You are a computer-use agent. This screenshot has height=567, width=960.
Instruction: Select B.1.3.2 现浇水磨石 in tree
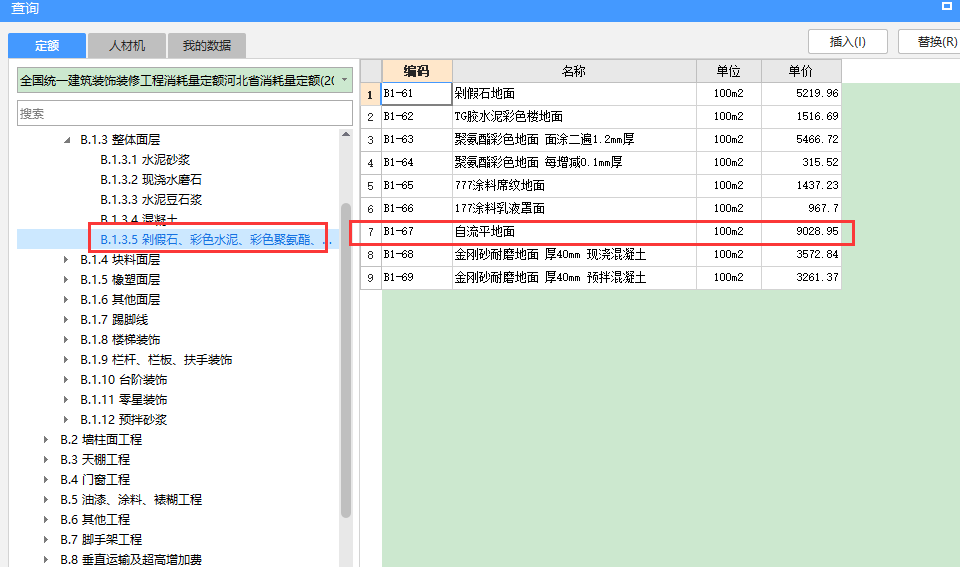151,180
